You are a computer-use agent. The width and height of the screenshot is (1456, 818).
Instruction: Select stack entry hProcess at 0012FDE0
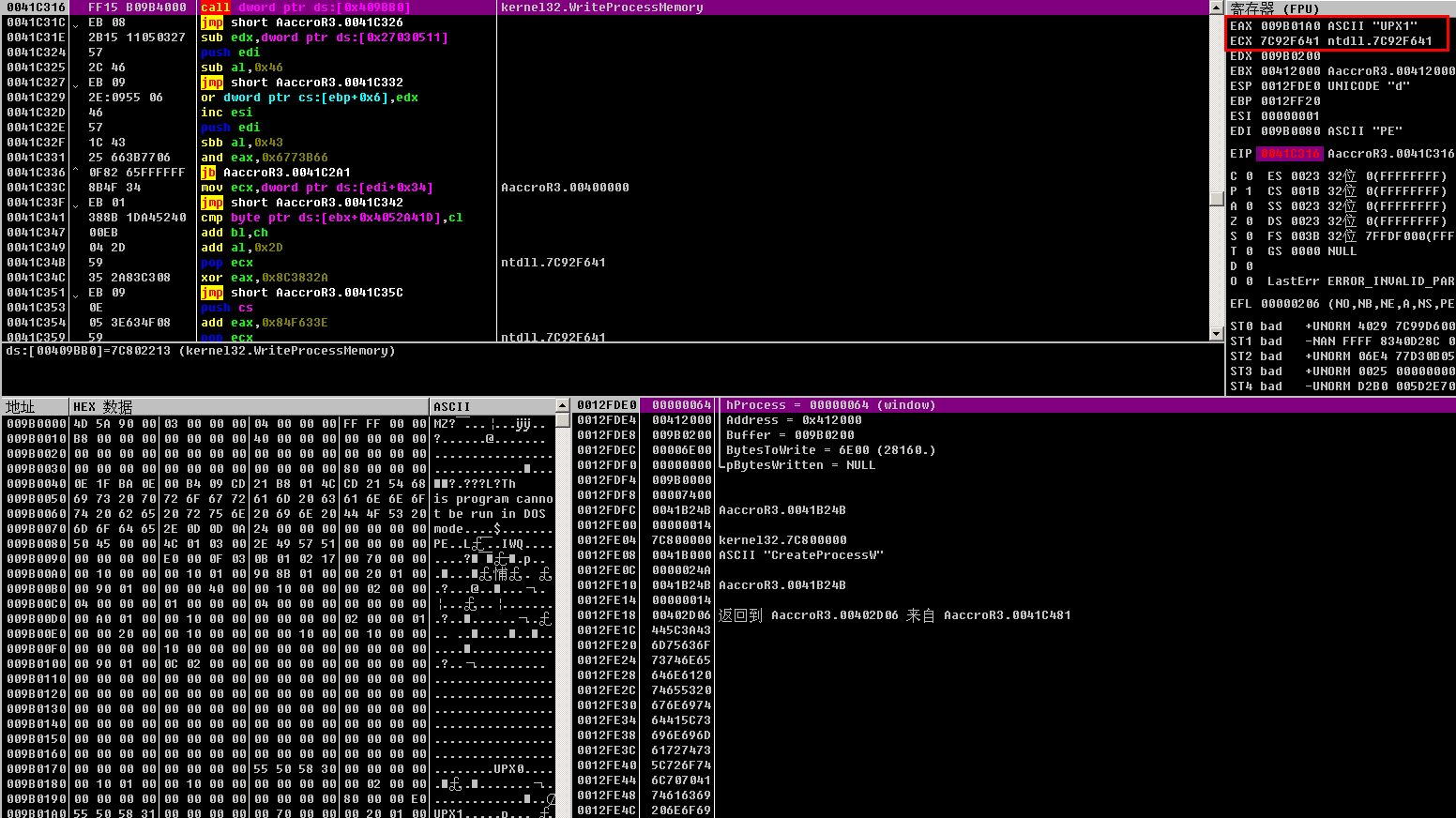tap(1014, 405)
